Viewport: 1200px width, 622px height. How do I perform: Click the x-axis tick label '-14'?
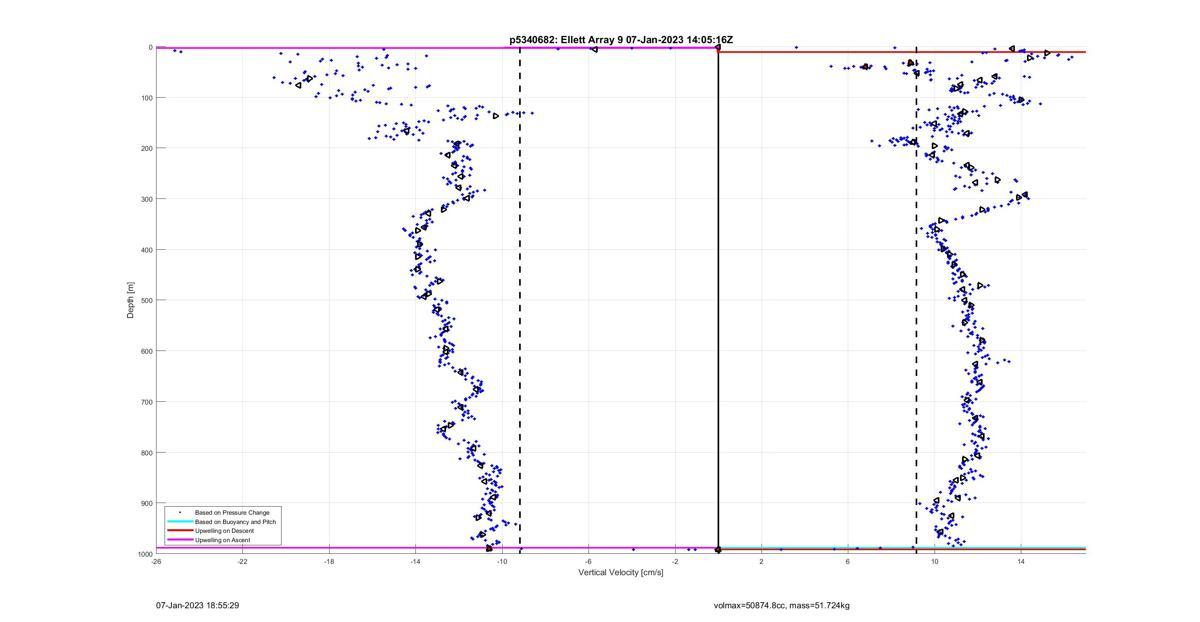tap(415, 562)
